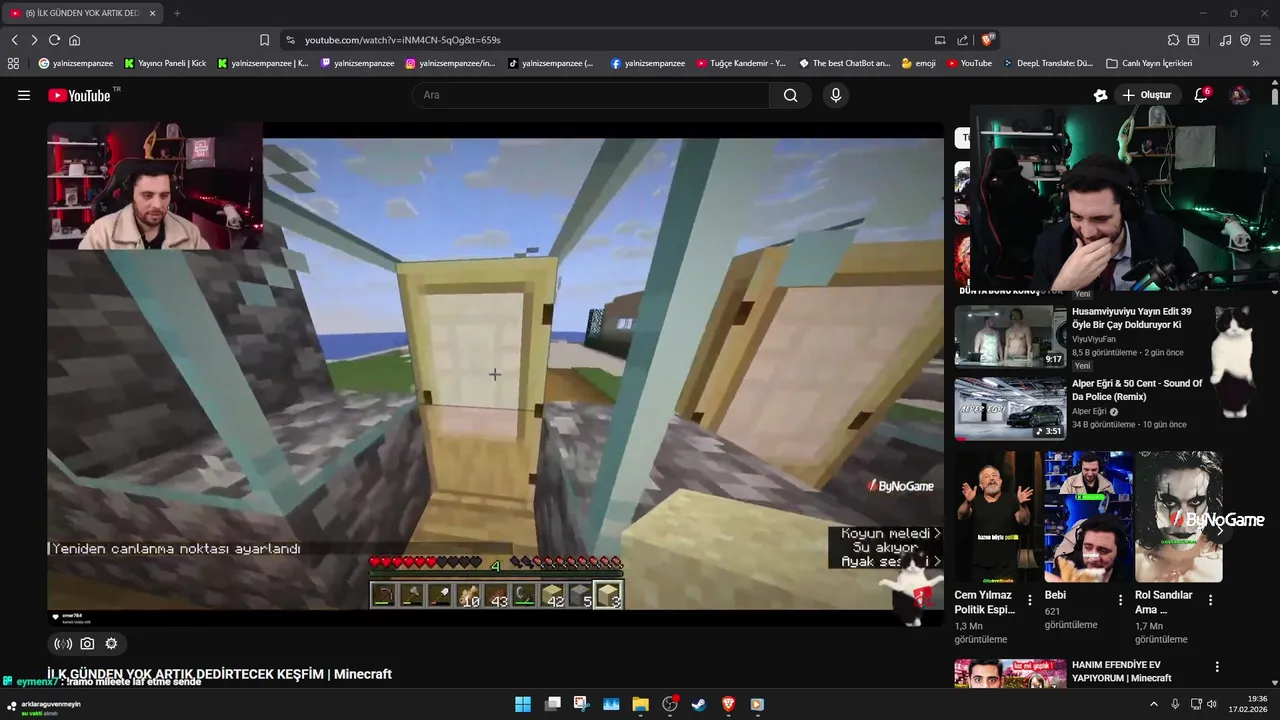Open options menu for 'Cem Yılmaz Politik Espi...'
This screenshot has width=1280, height=720.
point(1030,600)
